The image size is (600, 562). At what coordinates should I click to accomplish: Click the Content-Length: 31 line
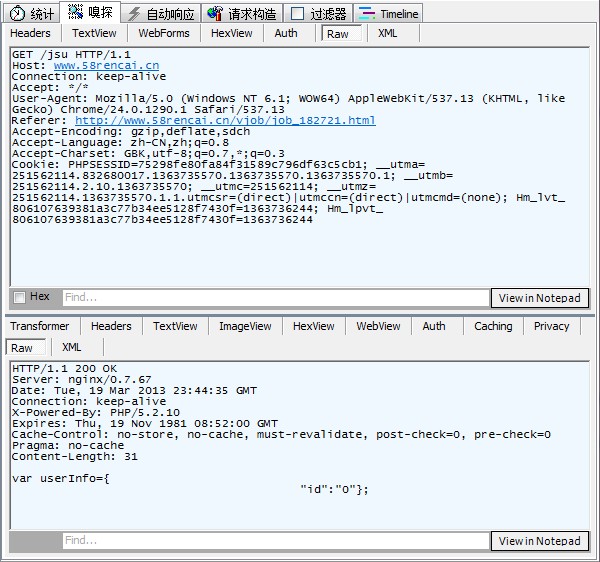tap(75, 456)
